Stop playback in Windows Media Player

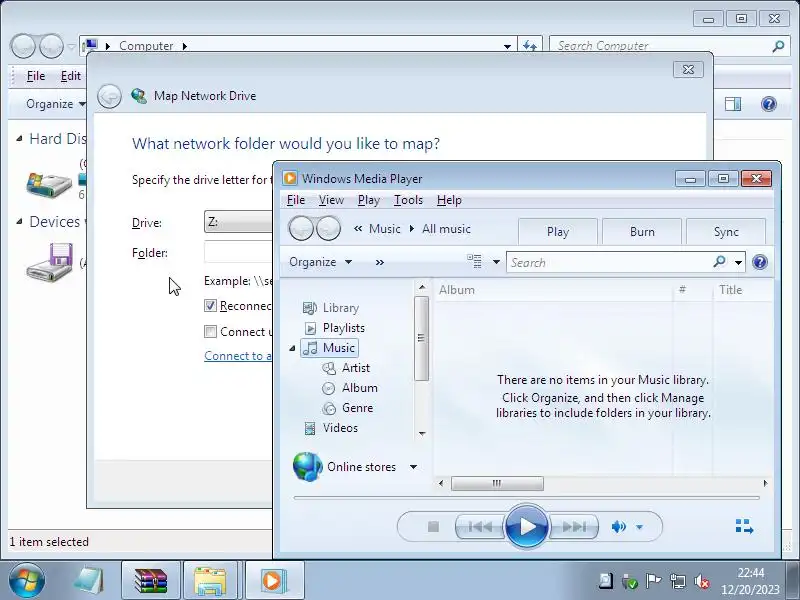433,527
